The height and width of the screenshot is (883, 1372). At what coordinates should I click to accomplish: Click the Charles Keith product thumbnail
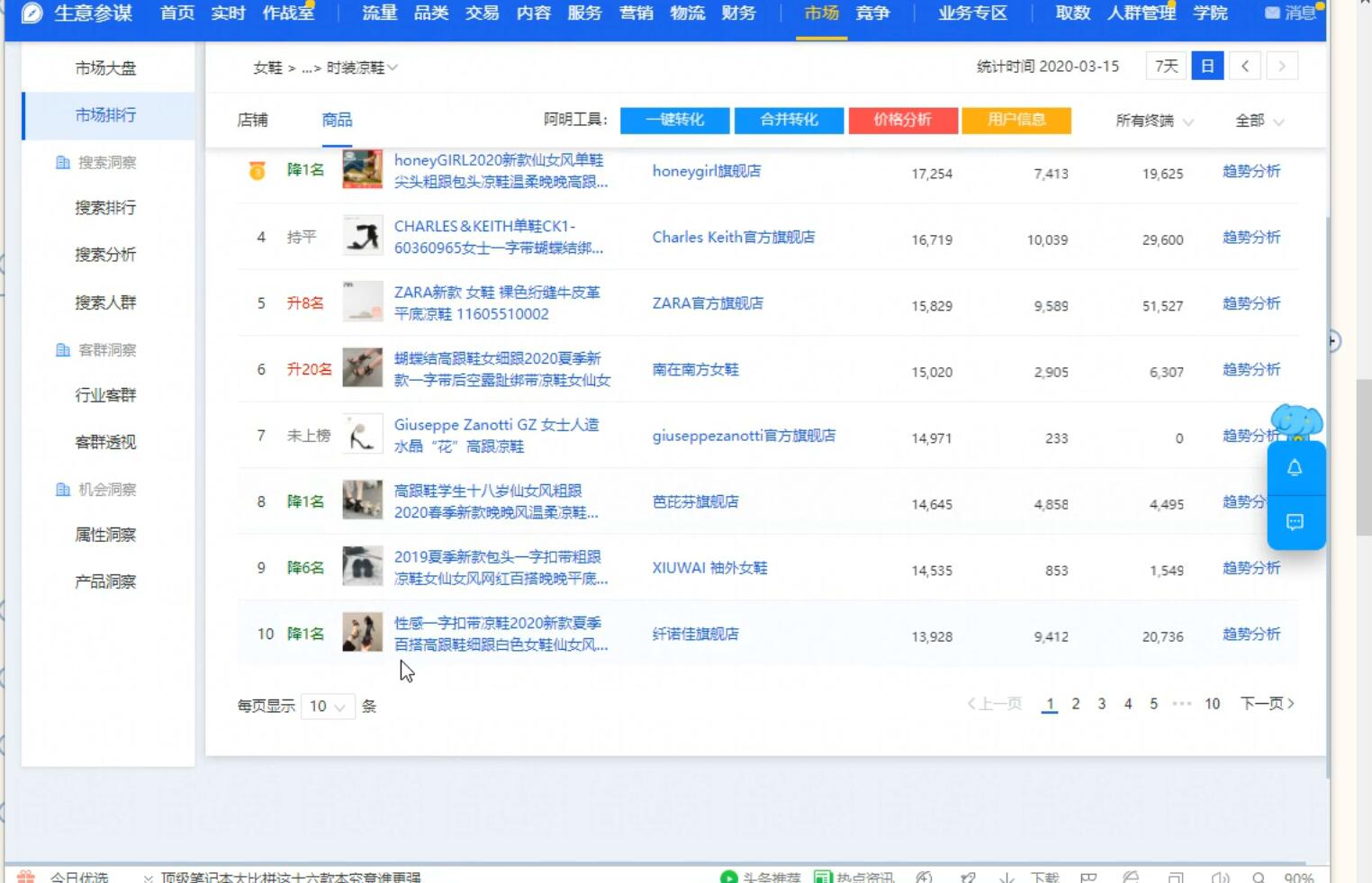coord(362,237)
